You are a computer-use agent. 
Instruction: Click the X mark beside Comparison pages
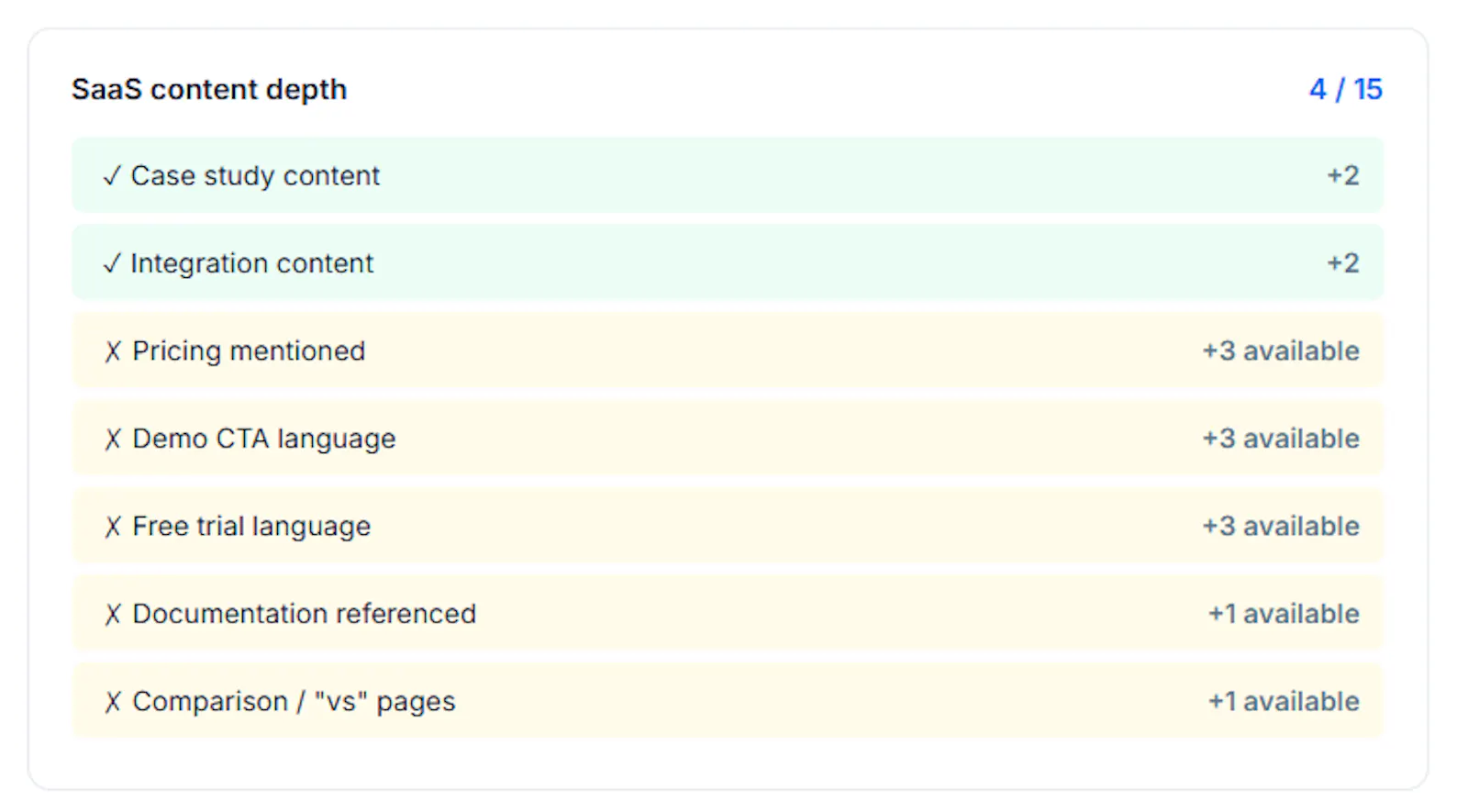click(x=113, y=702)
